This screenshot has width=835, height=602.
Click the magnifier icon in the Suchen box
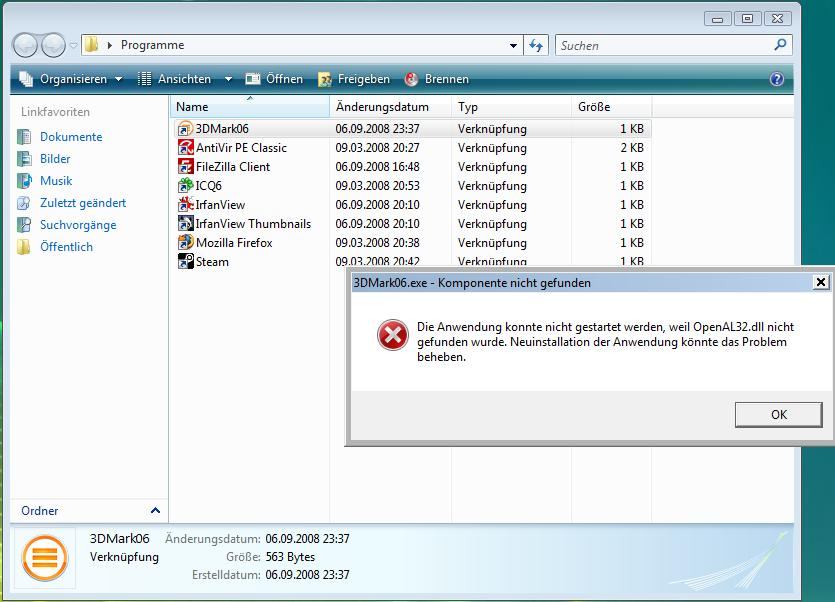coord(780,45)
